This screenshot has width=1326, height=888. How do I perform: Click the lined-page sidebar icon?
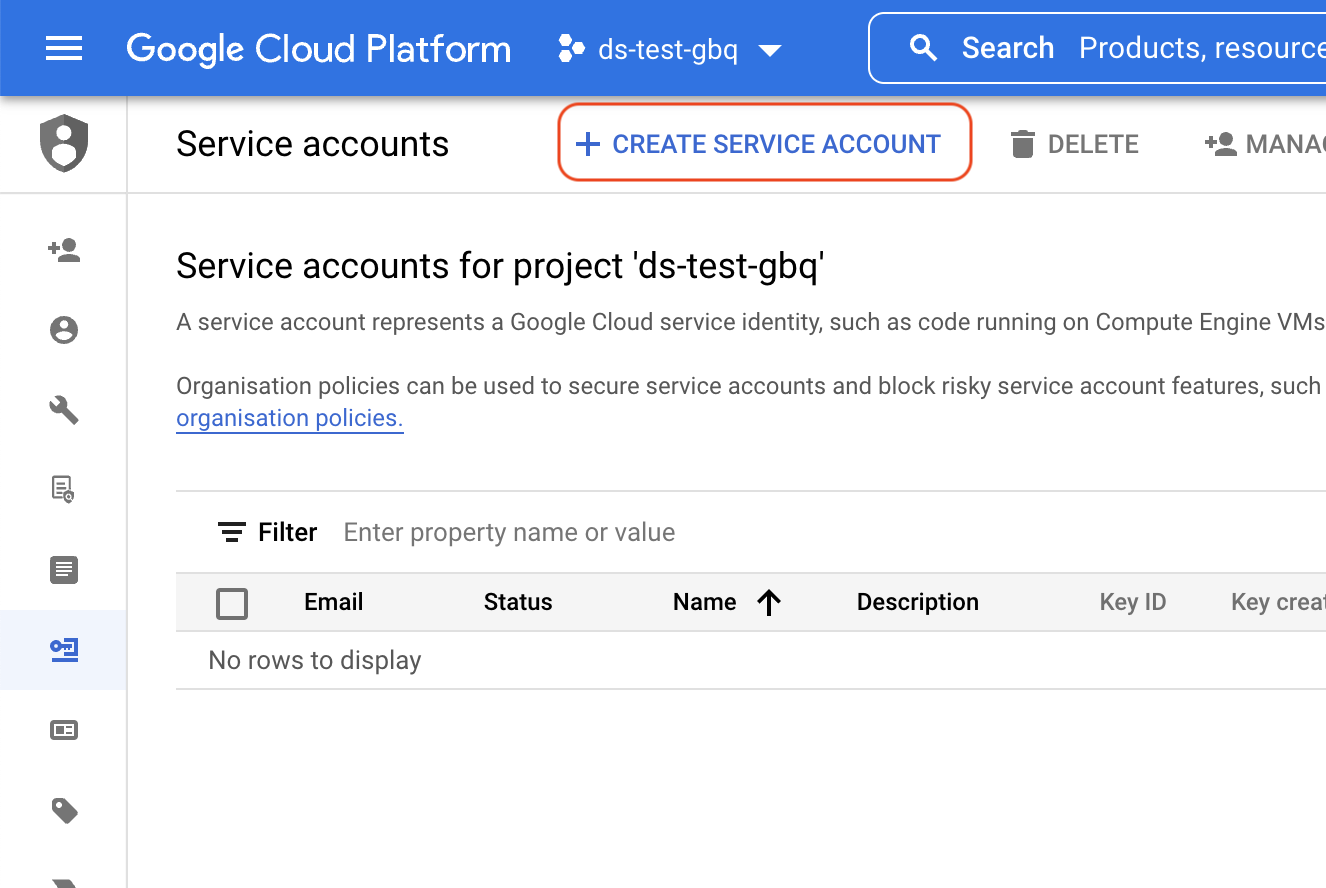(x=64, y=570)
